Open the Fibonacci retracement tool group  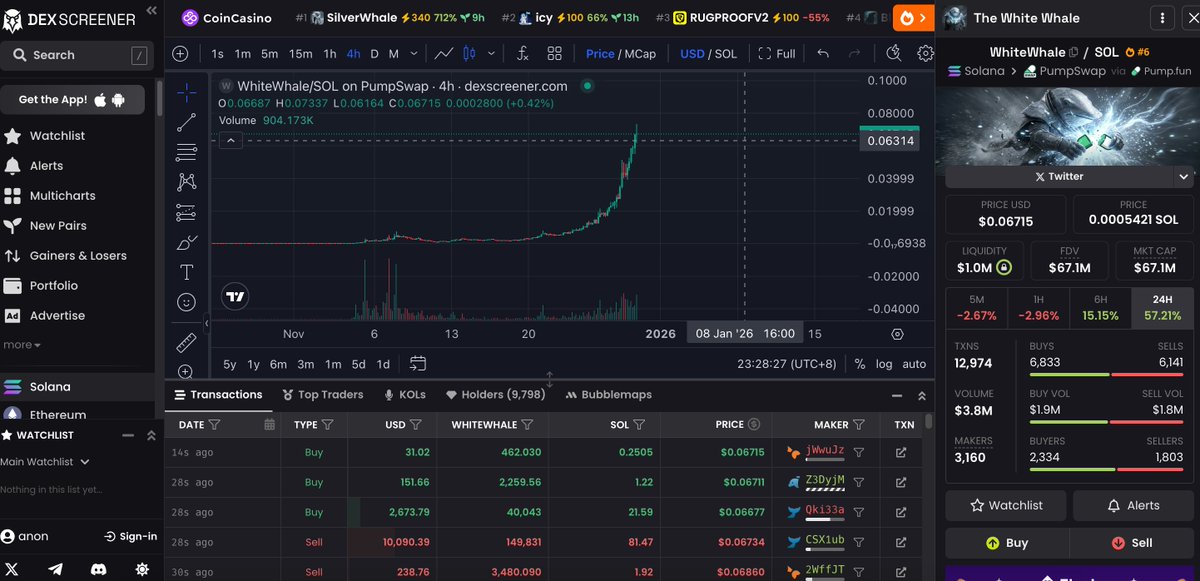186,152
